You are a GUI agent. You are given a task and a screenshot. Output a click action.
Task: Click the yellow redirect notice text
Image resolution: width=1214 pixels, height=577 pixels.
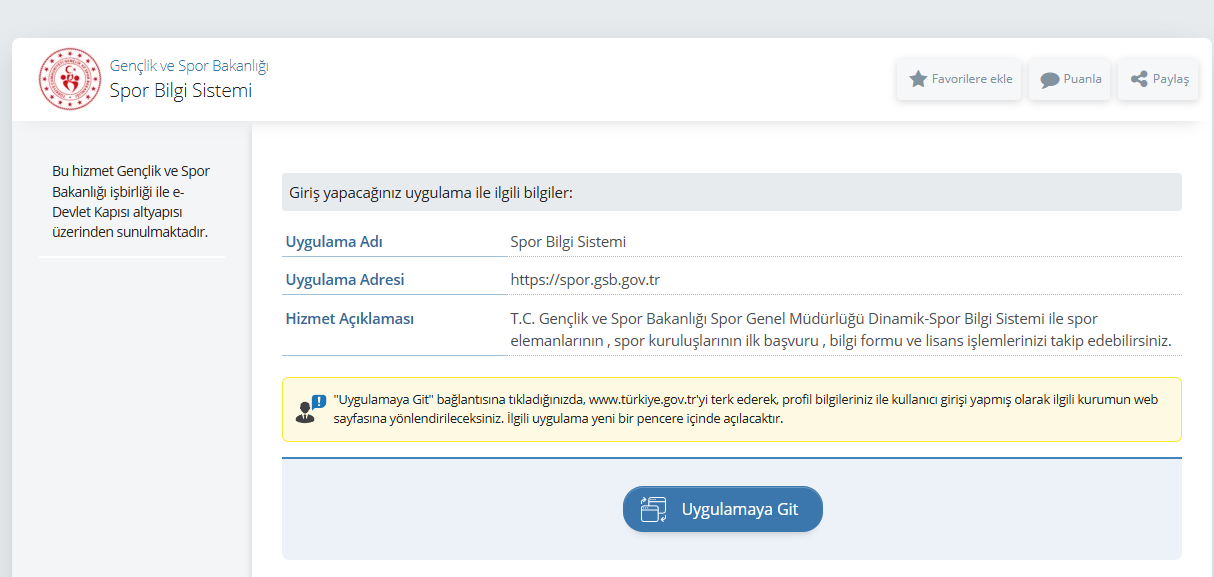(745, 409)
